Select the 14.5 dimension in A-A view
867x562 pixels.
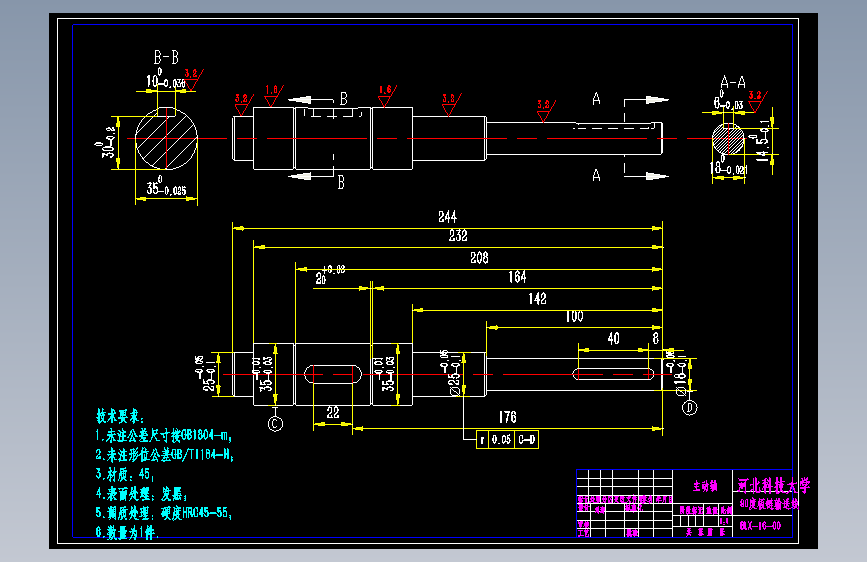[x=763, y=142]
